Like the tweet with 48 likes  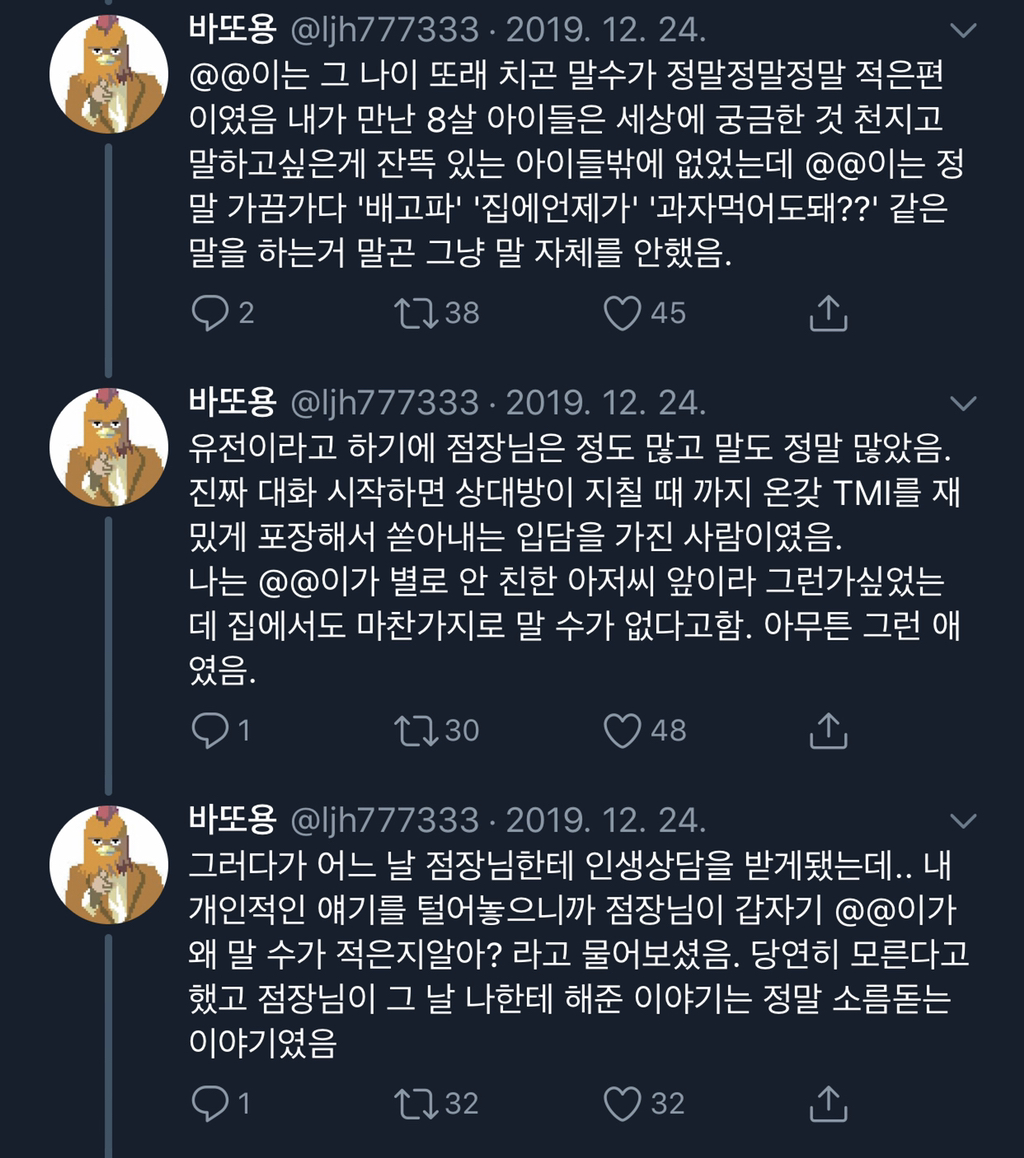click(x=623, y=731)
